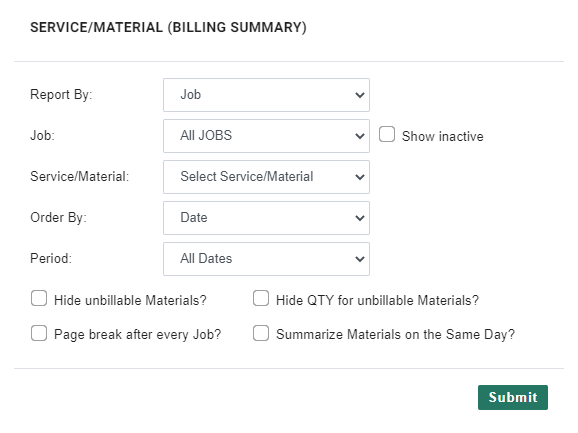578x433 pixels.
Task: Click the chevron arrow beside All Dates
Action: coord(360,259)
